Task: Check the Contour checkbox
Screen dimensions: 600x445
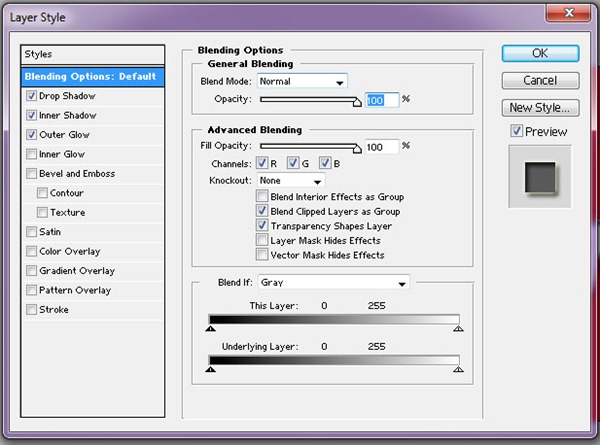Action: pos(42,193)
